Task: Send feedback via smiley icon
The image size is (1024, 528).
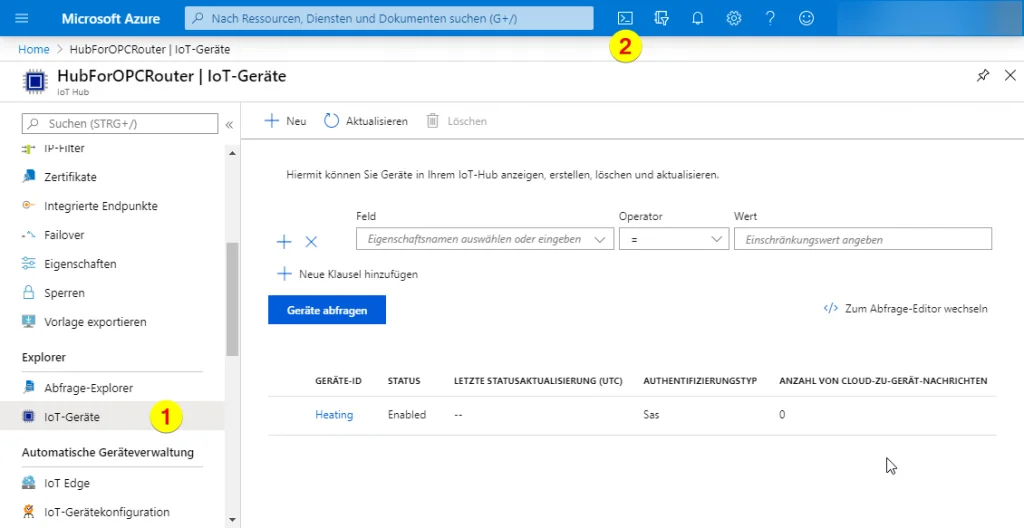Action: pos(807,18)
